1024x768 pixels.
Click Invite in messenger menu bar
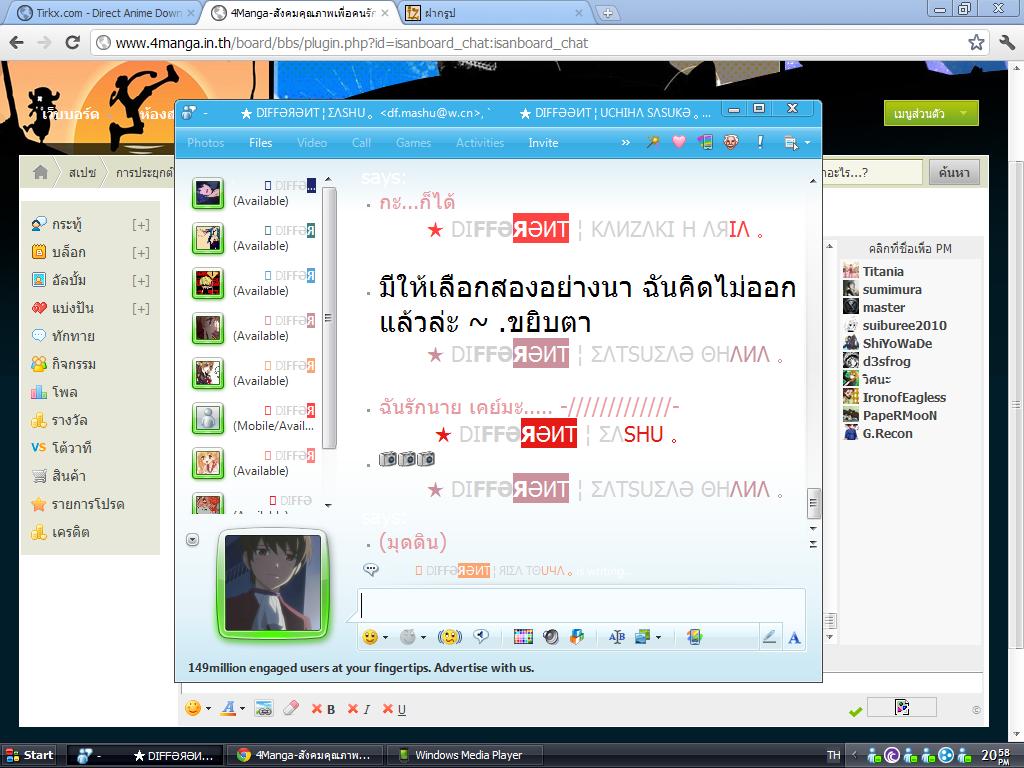tap(543, 142)
